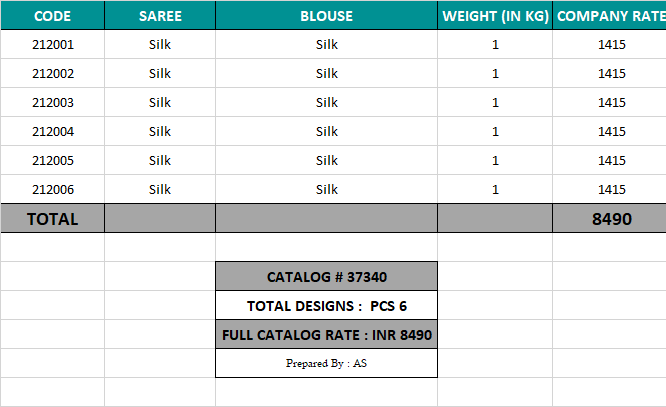Click the SAREE column header cell
This screenshot has height=407, width=666.
click(x=160, y=16)
